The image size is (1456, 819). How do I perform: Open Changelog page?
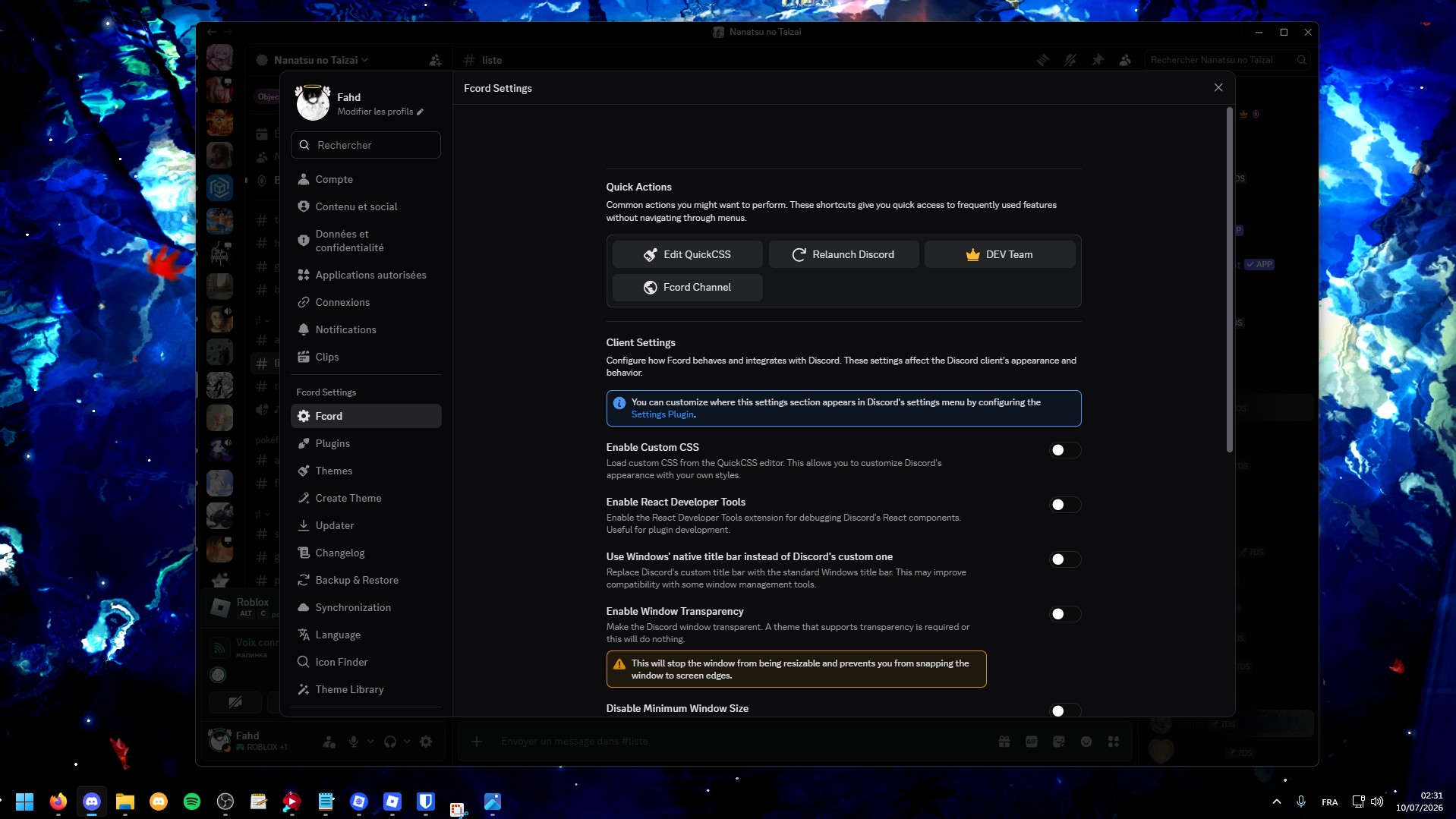tap(366, 553)
